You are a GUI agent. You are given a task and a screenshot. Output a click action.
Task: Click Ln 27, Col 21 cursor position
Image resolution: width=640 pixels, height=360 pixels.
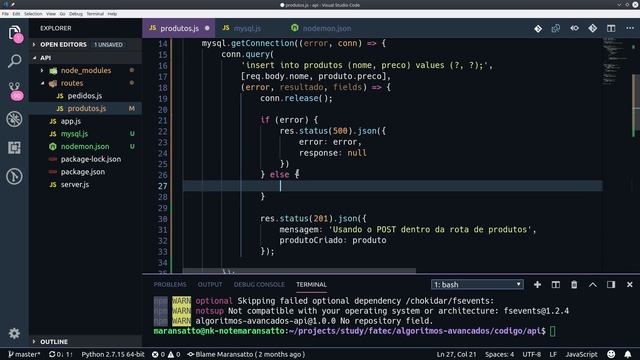click(x=456, y=354)
